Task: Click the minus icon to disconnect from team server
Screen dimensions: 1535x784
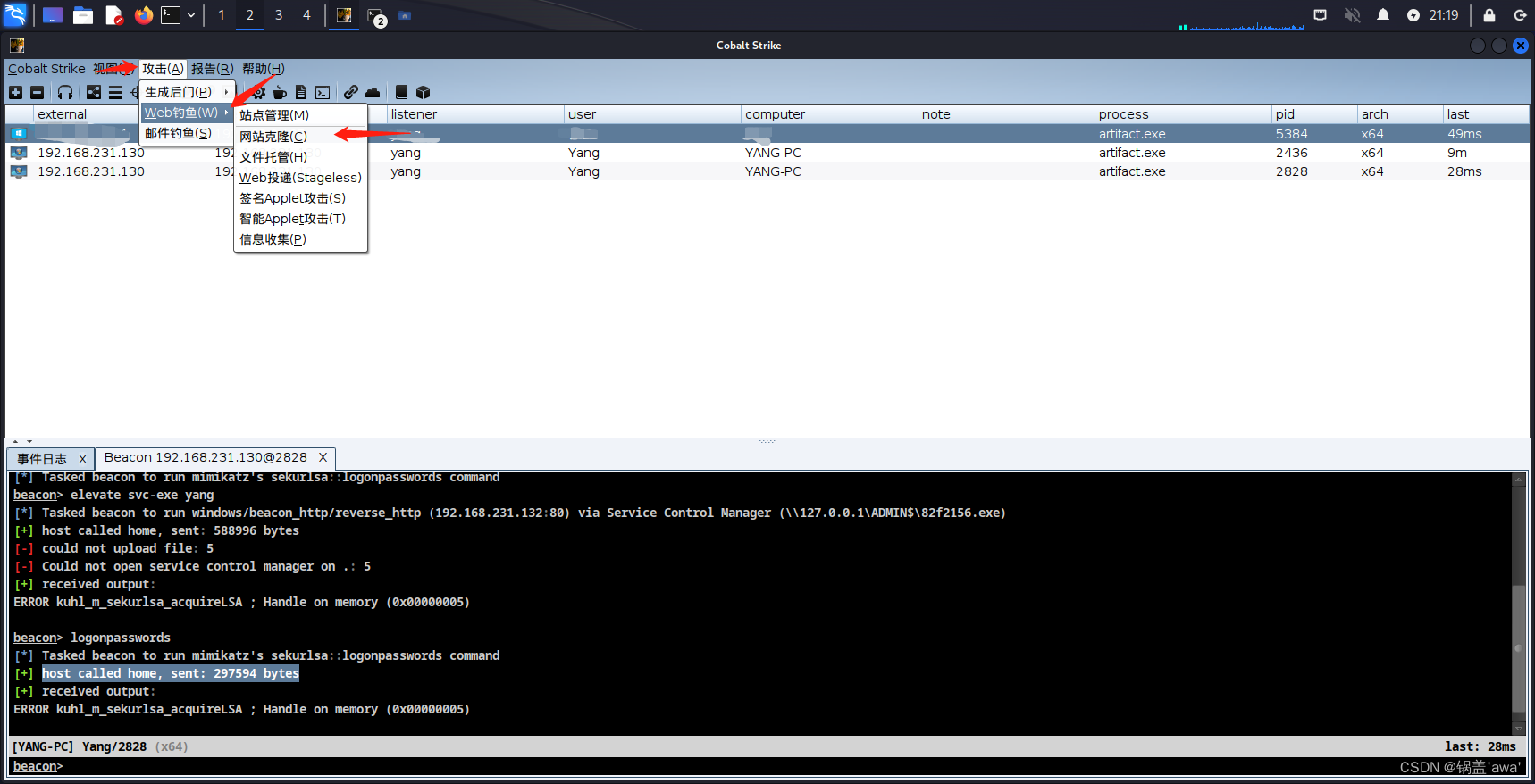Action: pos(37,92)
